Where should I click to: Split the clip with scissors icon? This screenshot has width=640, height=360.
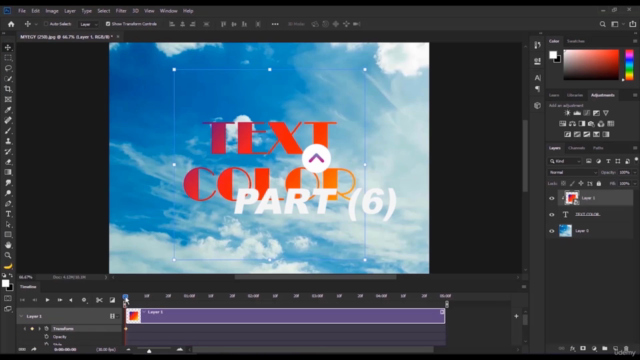coord(99,300)
